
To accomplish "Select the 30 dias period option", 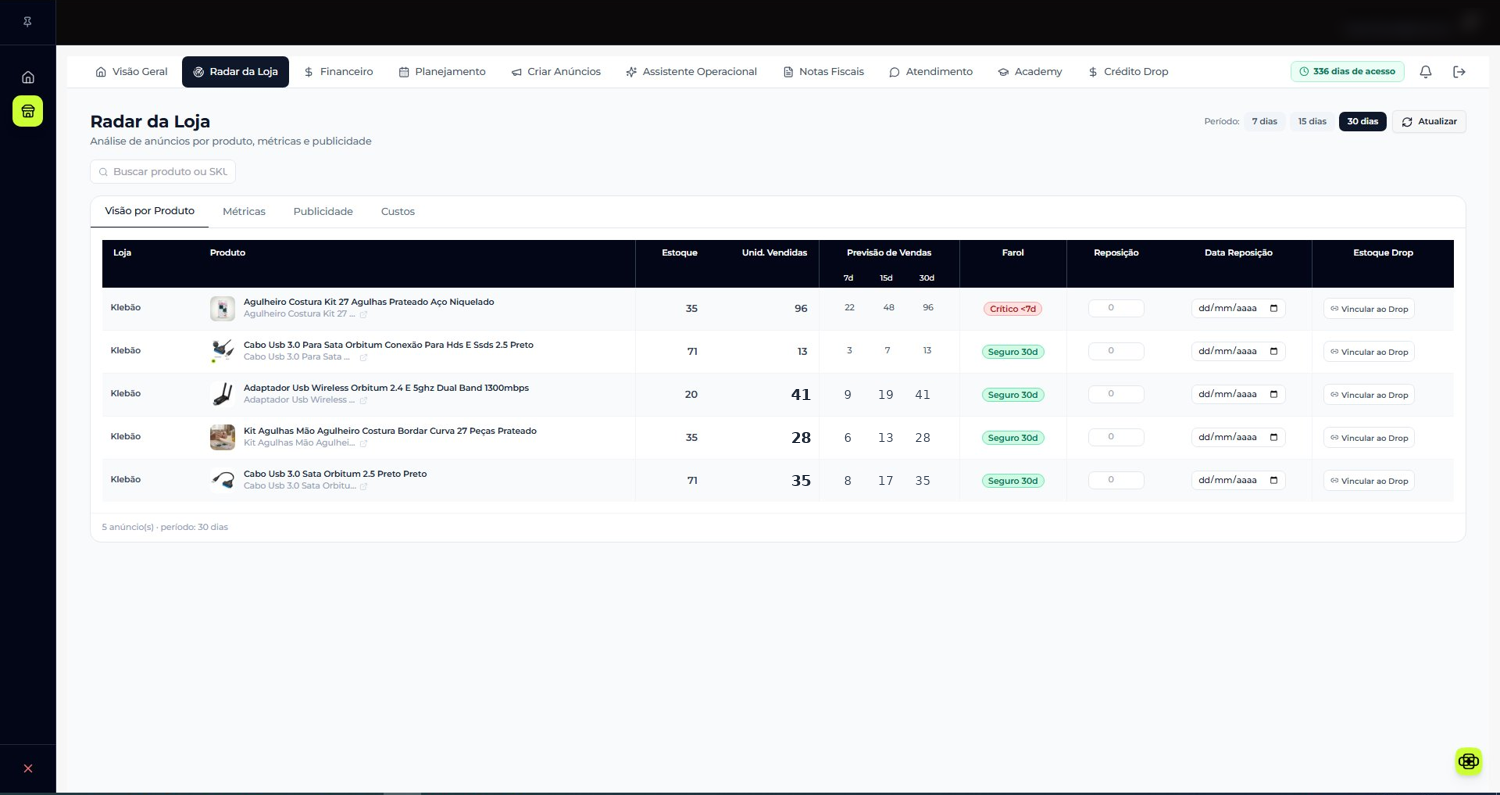I will (x=1362, y=121).
